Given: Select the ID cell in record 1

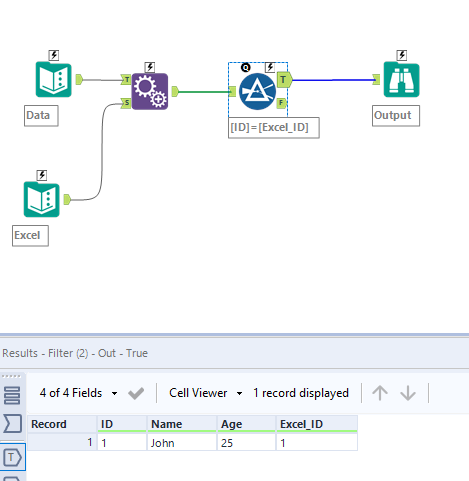Looking at the screenshot, I should (x=122, y=443).
